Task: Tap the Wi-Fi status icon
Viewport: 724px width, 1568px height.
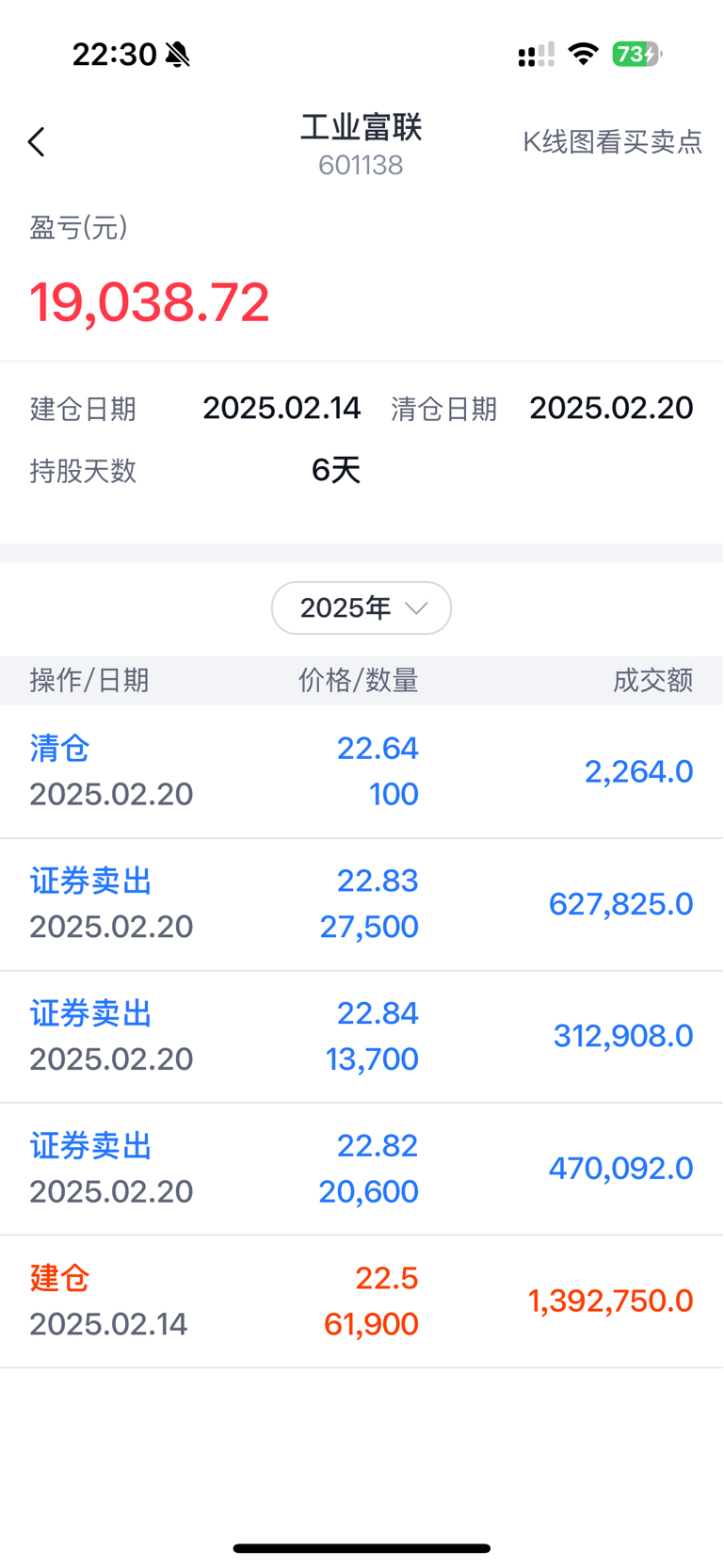Action: (x=584, y=54)
